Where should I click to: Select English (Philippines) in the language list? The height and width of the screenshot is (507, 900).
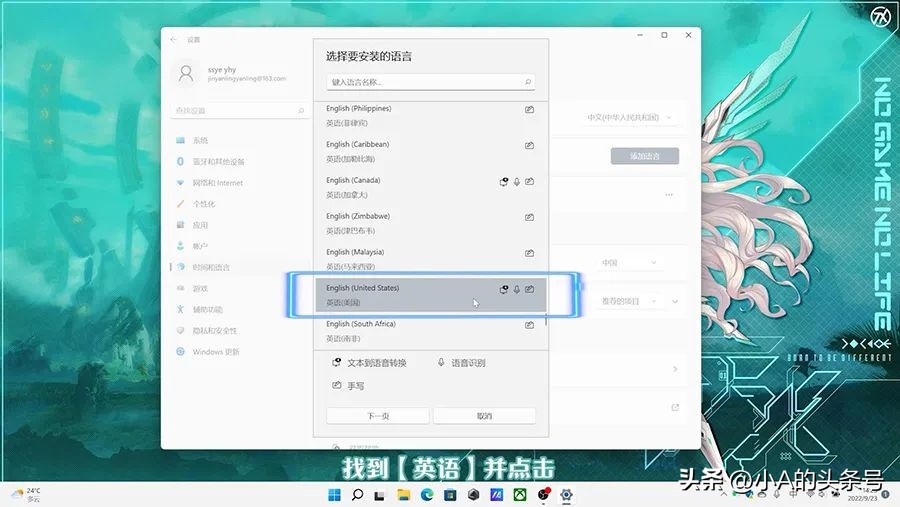(x=430, y=115)
